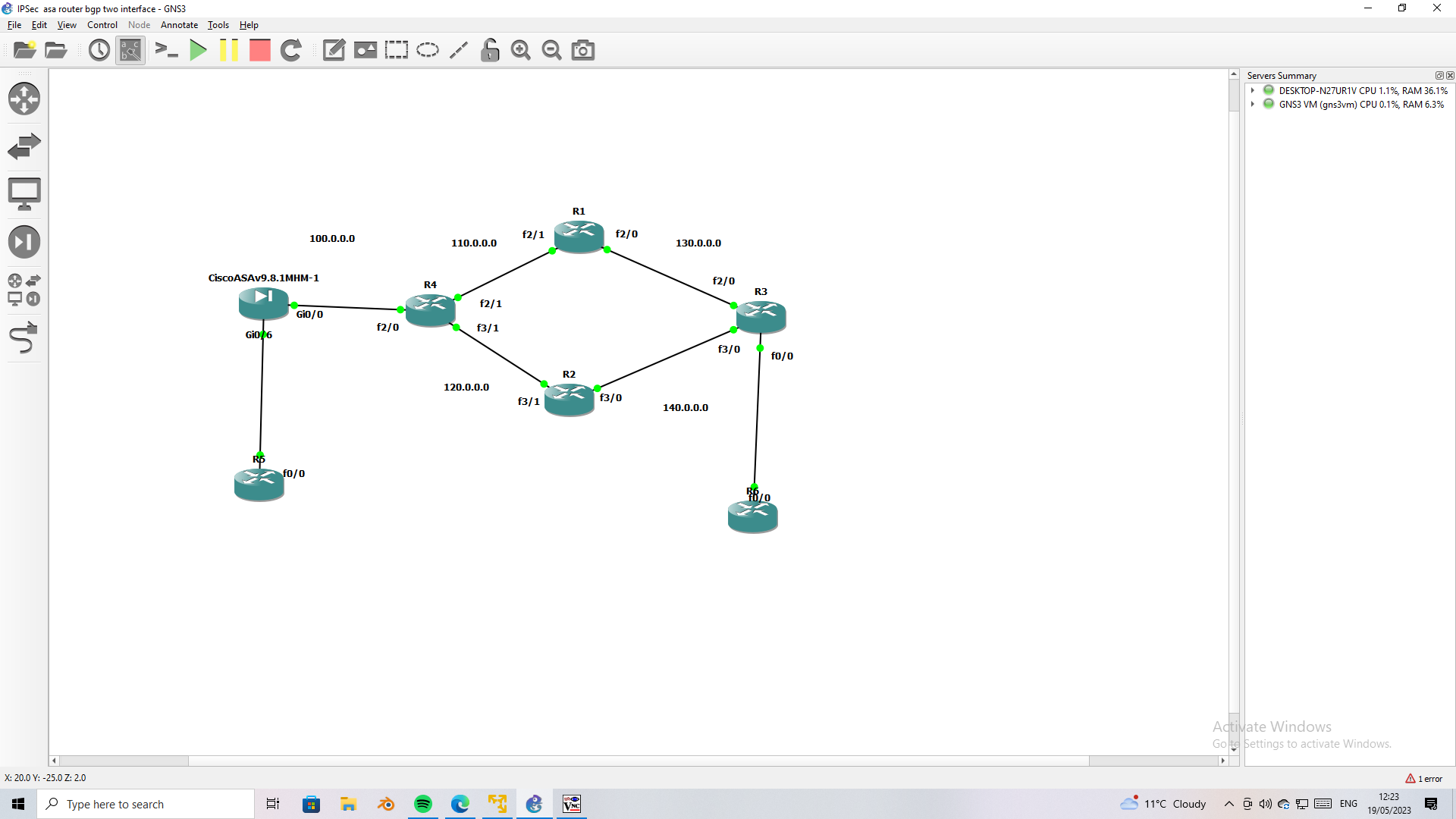Open the Control menu
The image size is (1456, 819).
101,24
